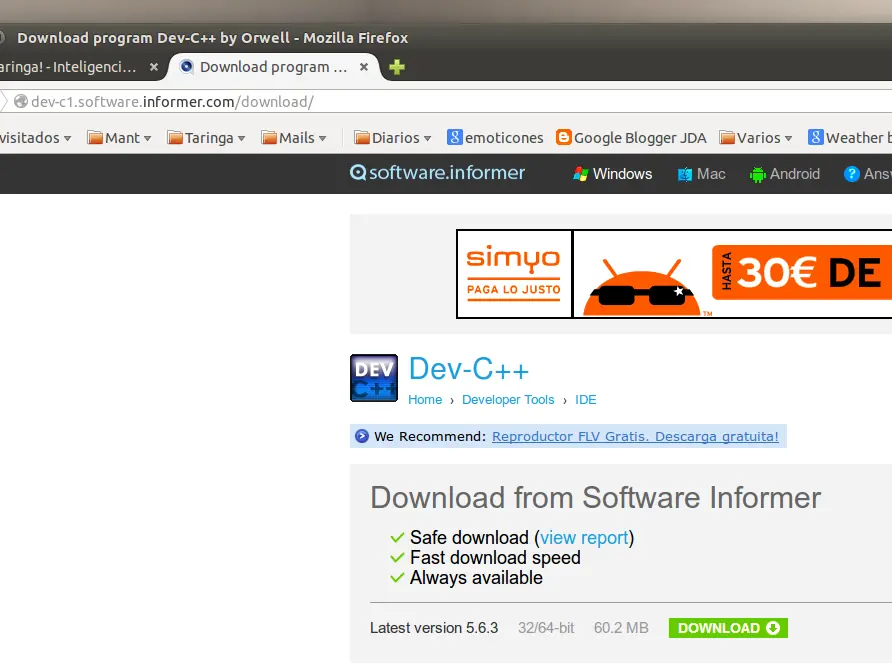
Task: Open the Windows section
Action: pos(613,174)
